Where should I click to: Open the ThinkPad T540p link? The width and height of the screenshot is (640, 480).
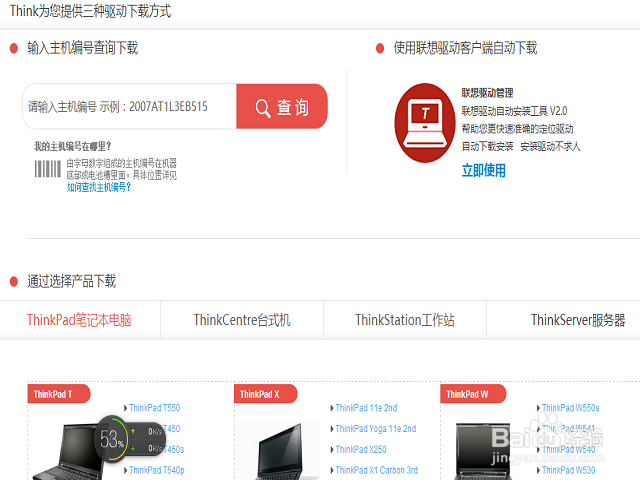[x=157, y=470]
